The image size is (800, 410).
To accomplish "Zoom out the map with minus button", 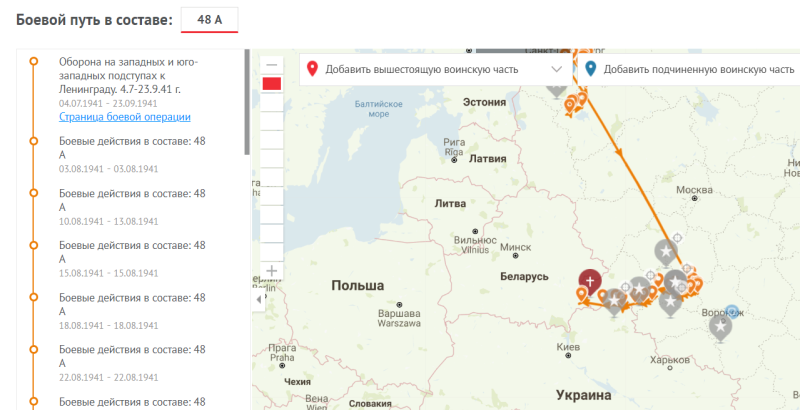I will tap(271, 64).
